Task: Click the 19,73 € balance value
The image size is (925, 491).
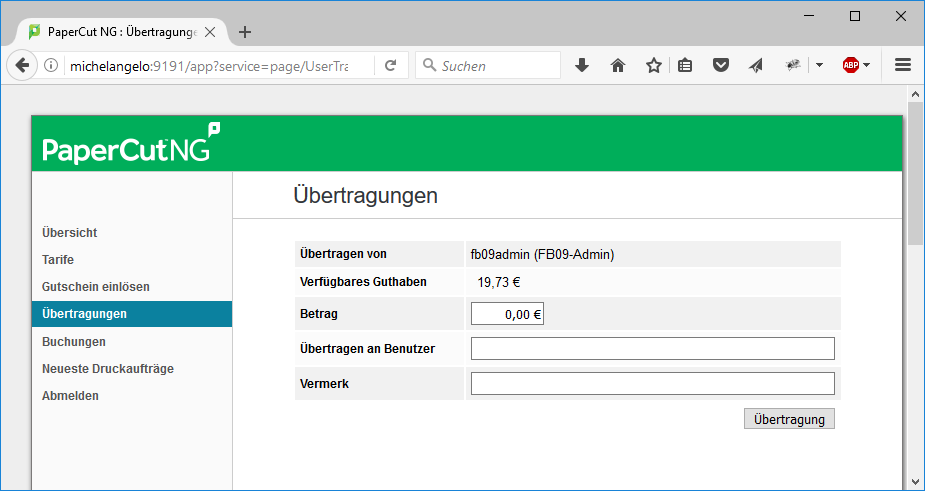Action: pyautogui.click(x=498, y=283)
